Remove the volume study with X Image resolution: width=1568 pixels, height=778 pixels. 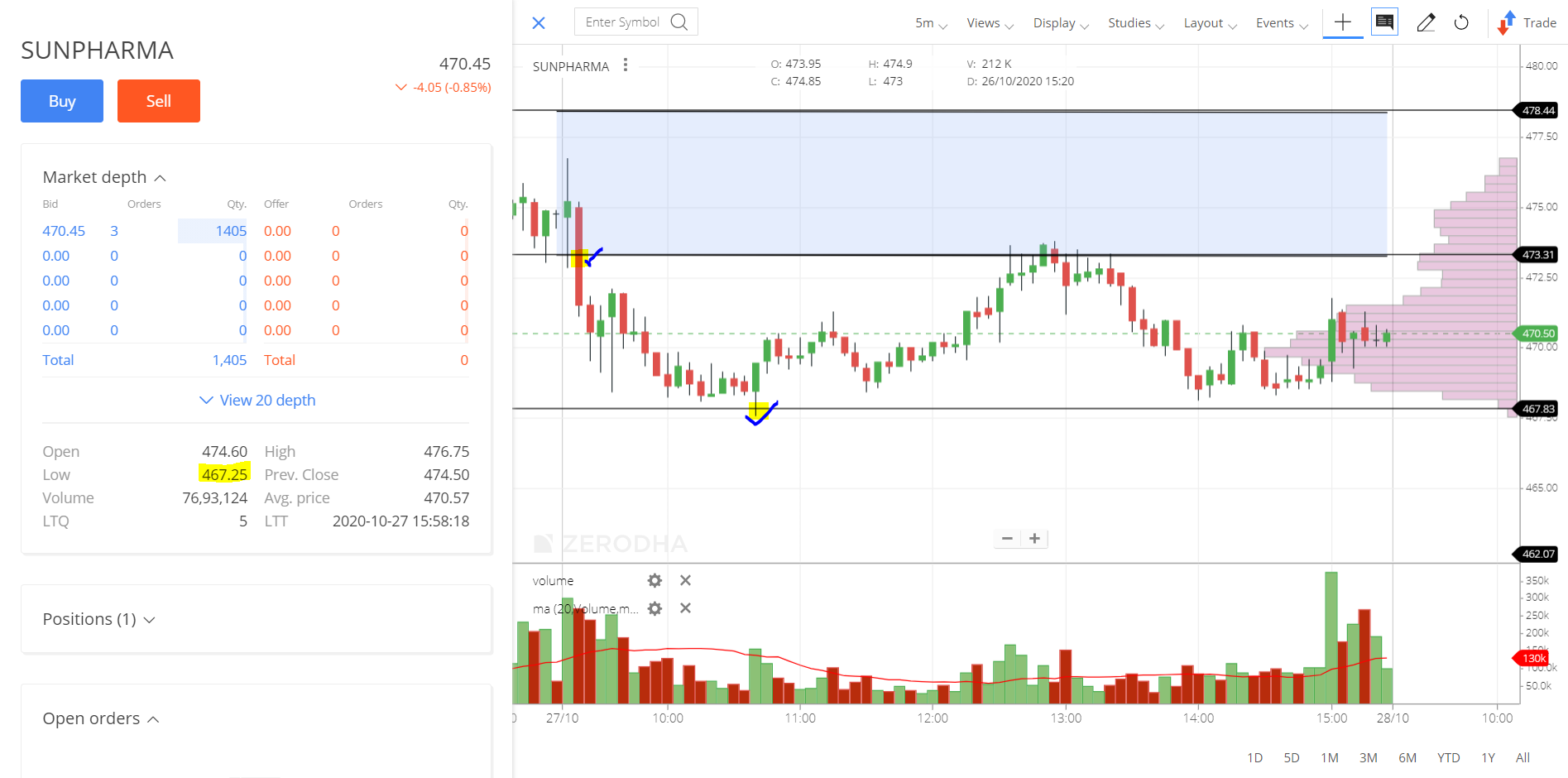tap(685, 581)
